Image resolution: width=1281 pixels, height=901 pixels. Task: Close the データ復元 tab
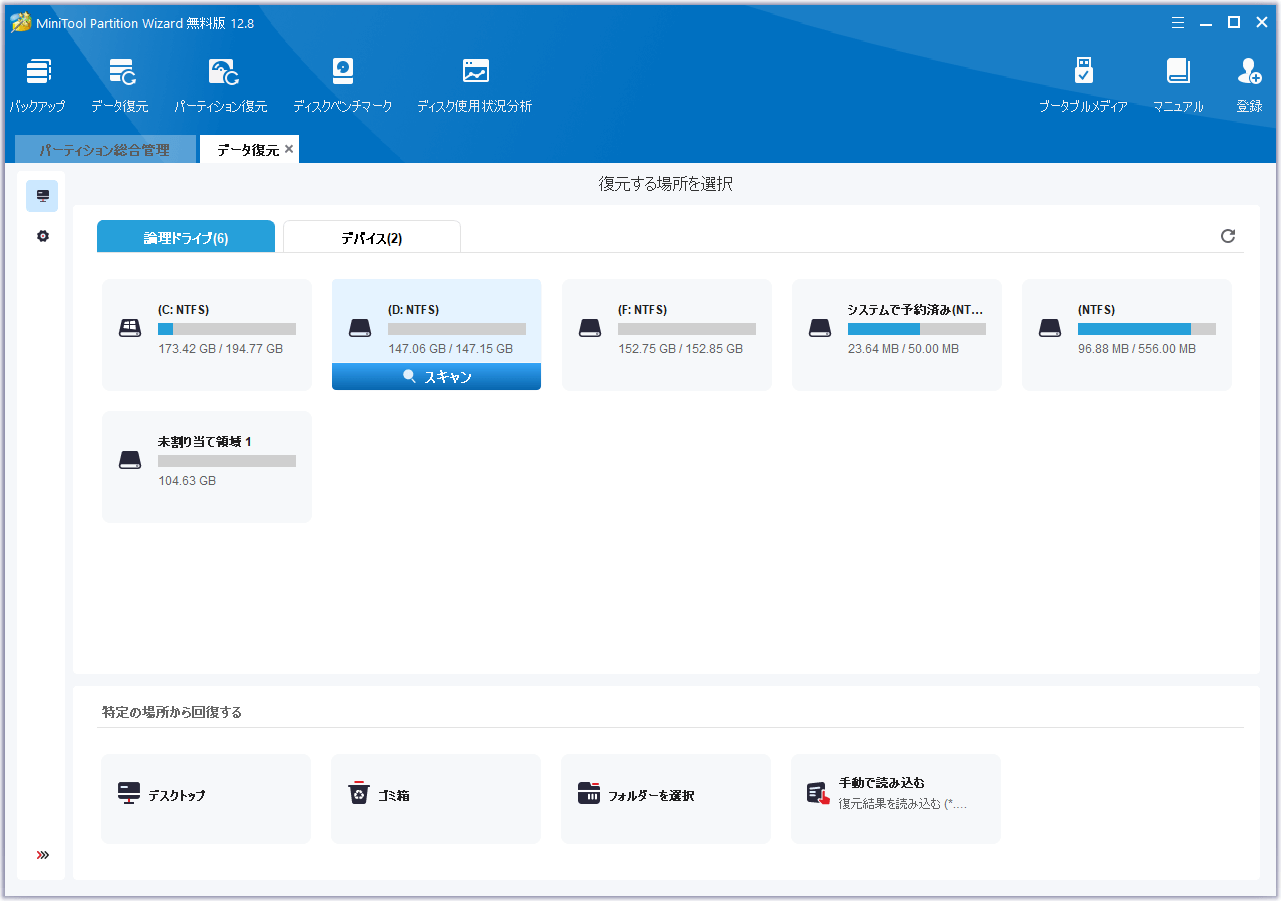[289, 149]
